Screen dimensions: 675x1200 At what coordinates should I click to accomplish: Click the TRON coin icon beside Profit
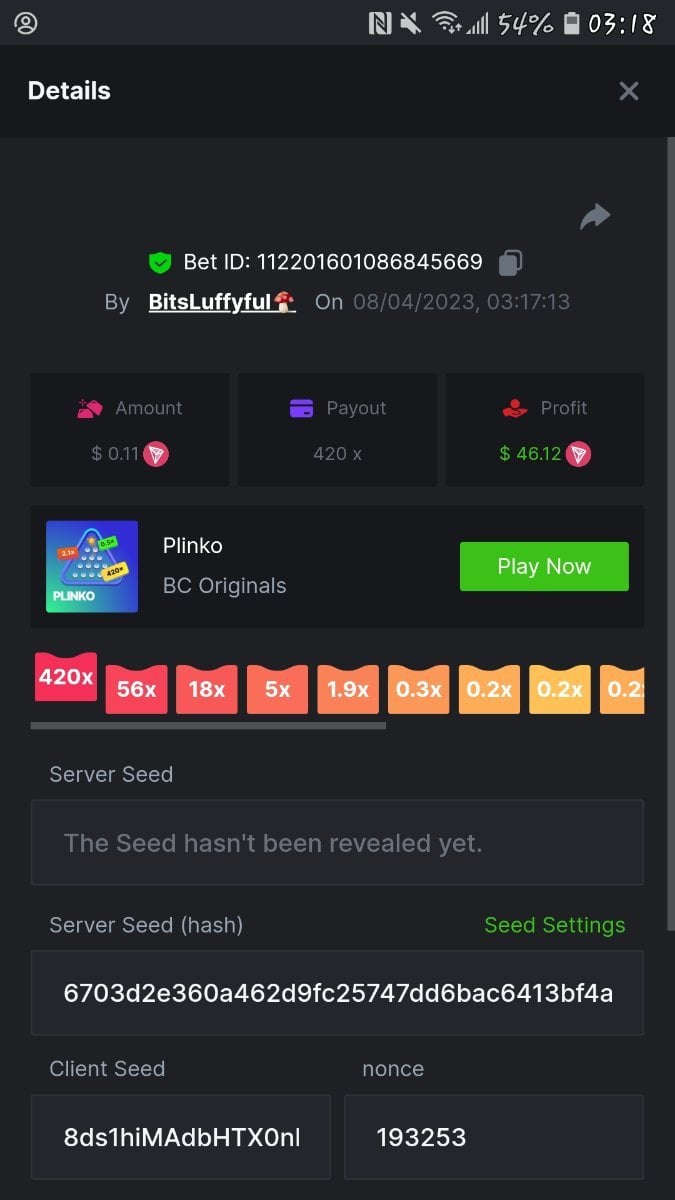click(x=578, y=454)
